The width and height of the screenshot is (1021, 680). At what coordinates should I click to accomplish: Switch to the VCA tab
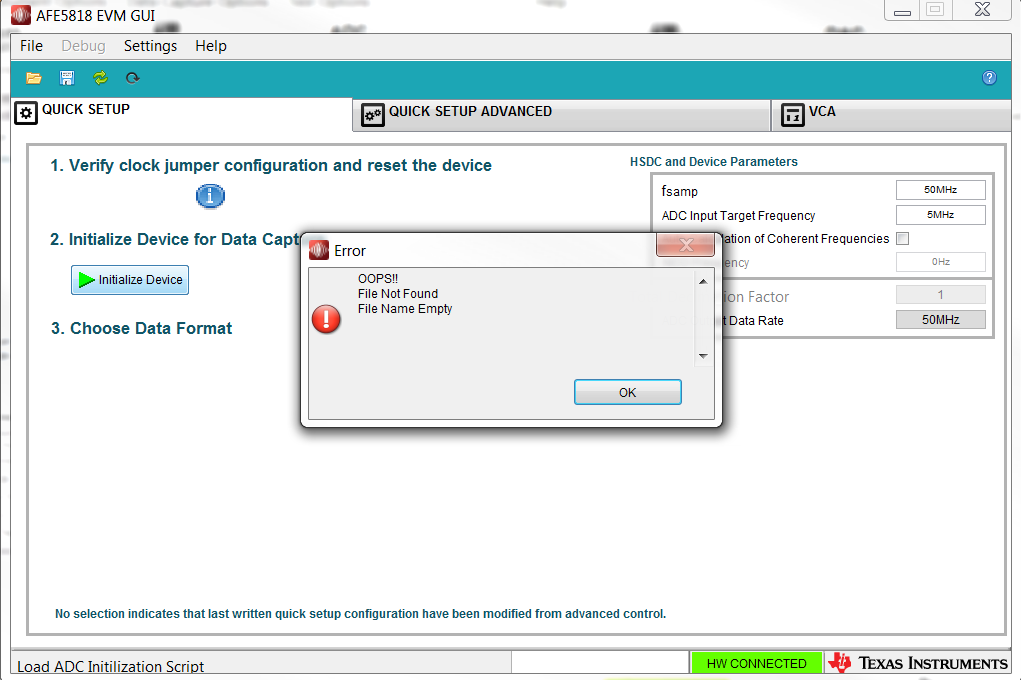(891, 115)
